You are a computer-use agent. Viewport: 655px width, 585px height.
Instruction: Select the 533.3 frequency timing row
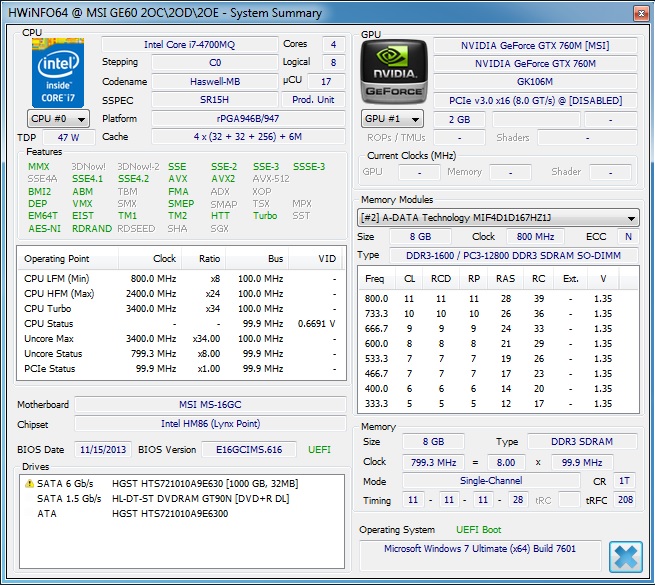tap(498, 359)
